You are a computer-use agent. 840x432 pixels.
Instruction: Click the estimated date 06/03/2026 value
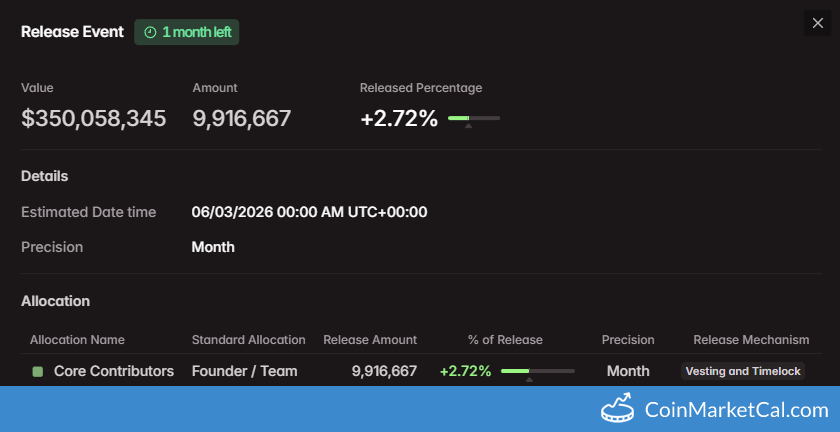309,212
